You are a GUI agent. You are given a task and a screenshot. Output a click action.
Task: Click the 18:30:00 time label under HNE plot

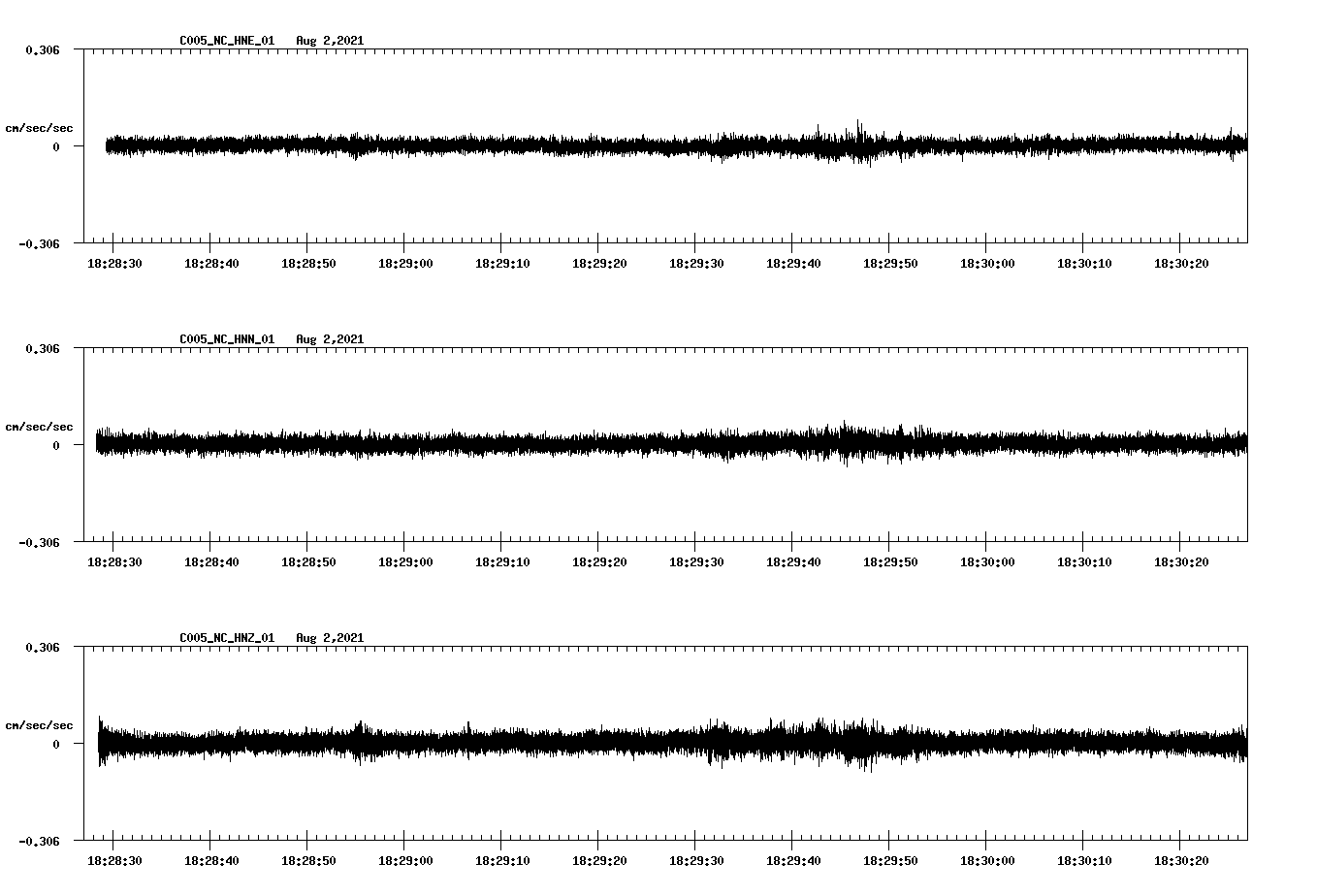[987, 263]
